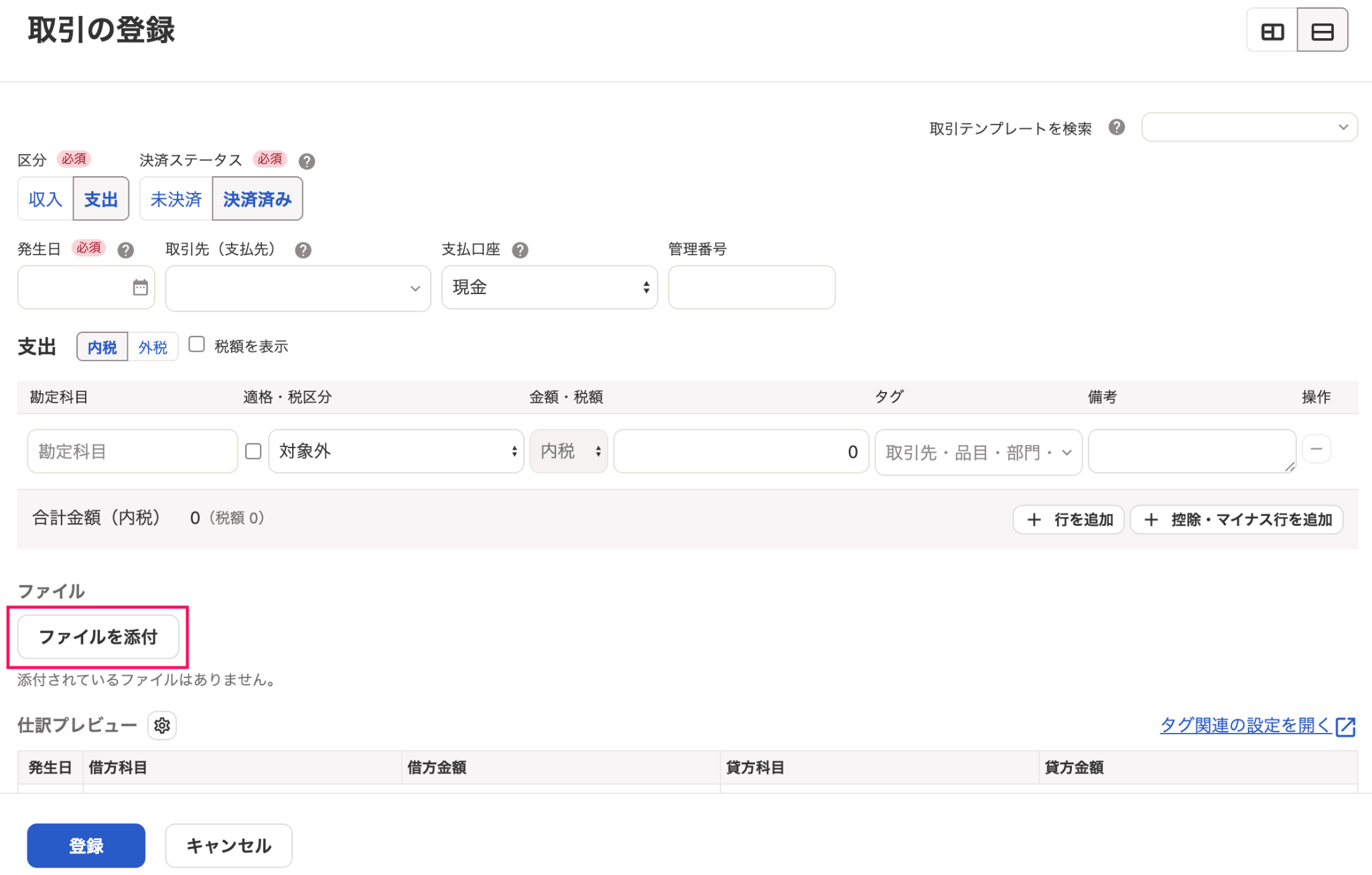Open help icon beside 取引先（支払先）

(303, 250)
